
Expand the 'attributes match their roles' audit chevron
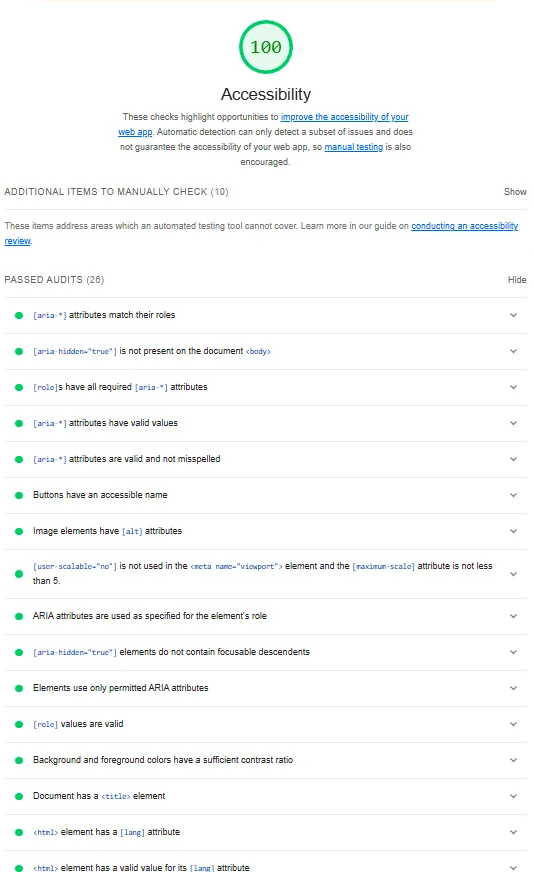pos(513,315)
